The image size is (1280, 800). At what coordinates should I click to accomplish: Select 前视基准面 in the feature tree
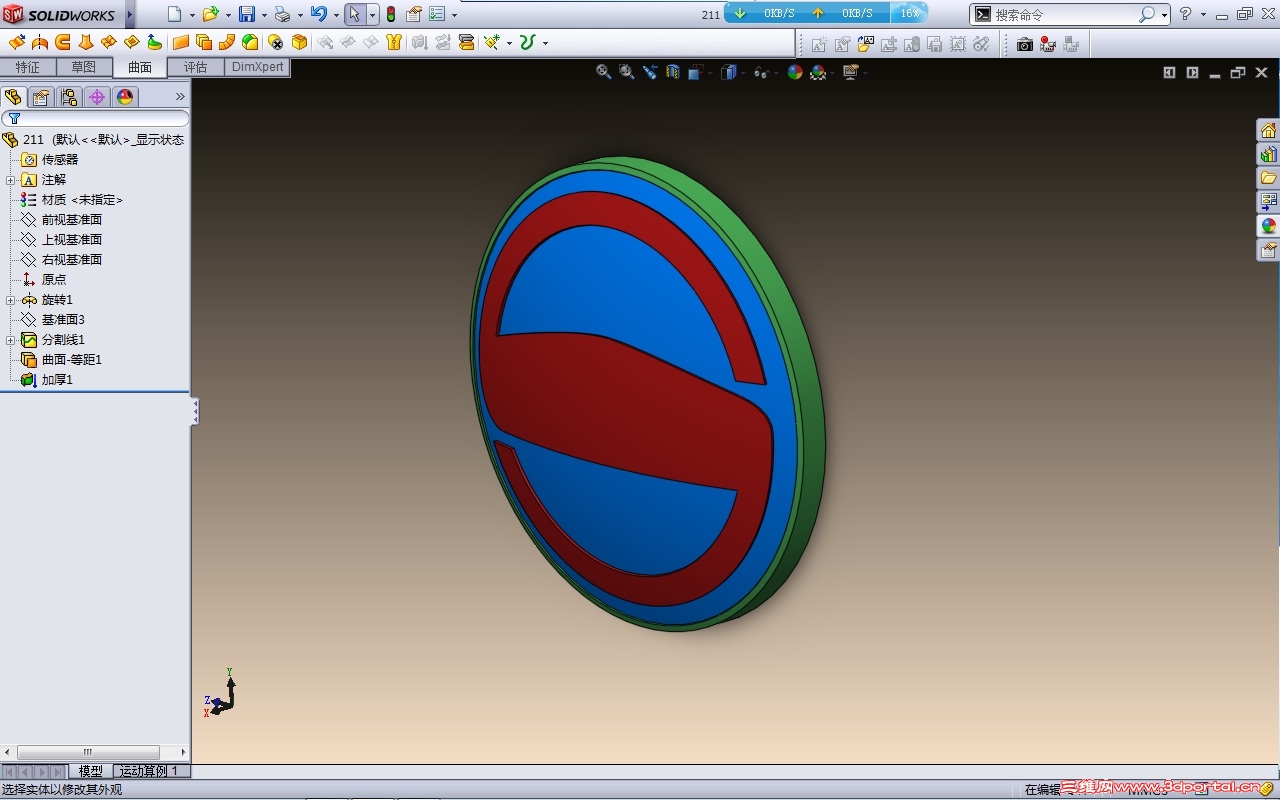point(72,220)
